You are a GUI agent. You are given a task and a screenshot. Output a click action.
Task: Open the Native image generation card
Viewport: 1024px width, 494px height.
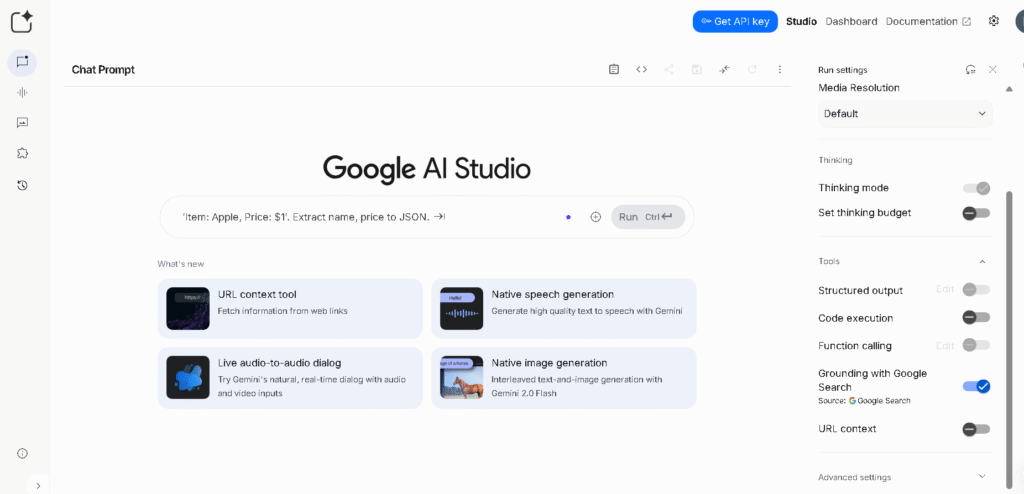point(564,378)
